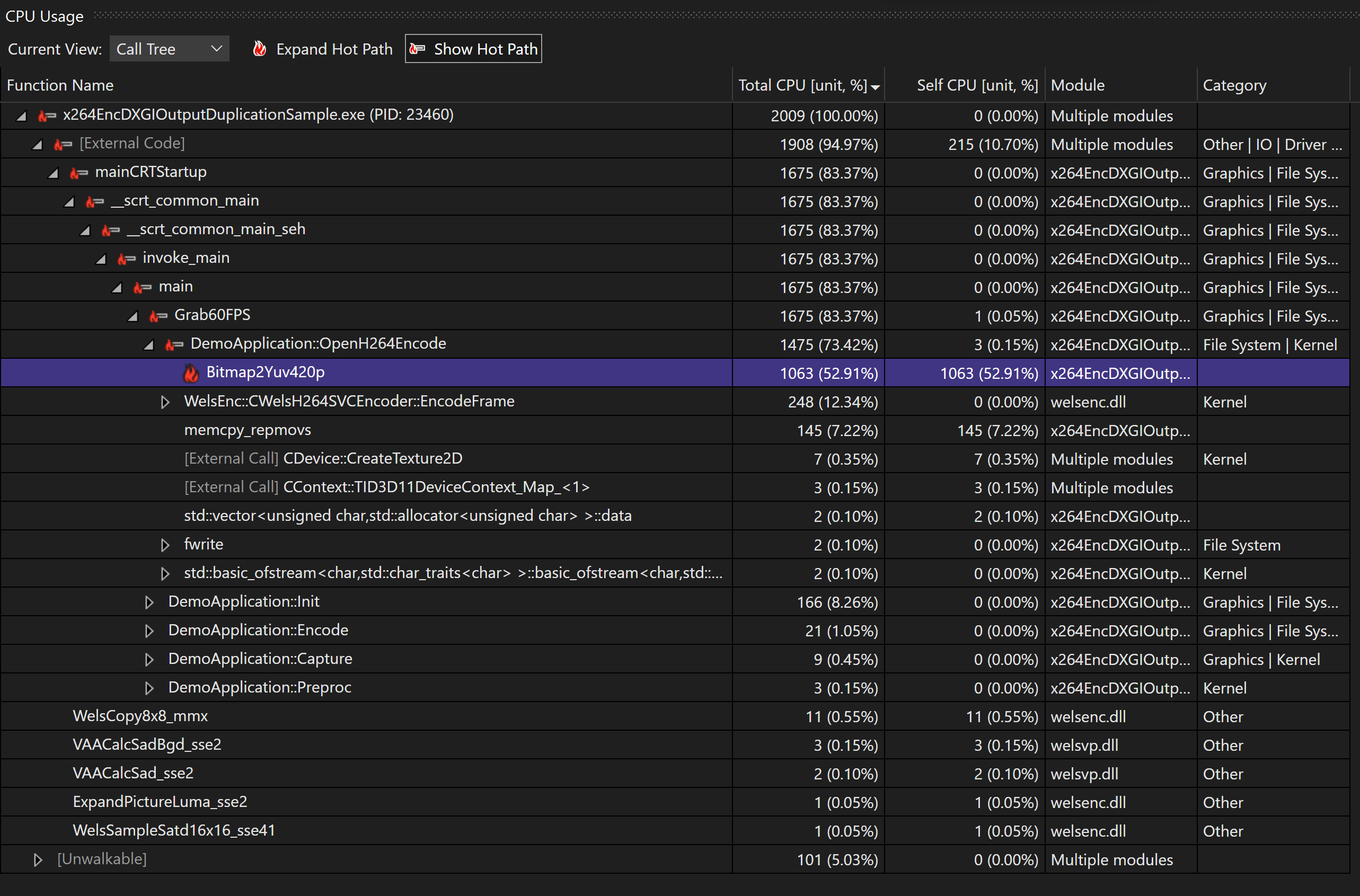Viewport: 1360px width, 896px height.
Task: Open the Current View dropdown showing Call Tree
Action: click(169, 49)
